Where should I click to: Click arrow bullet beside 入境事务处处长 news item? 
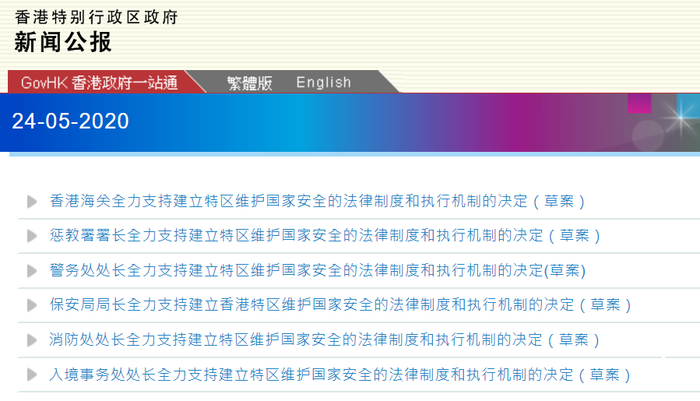click(x=32, y=375)
